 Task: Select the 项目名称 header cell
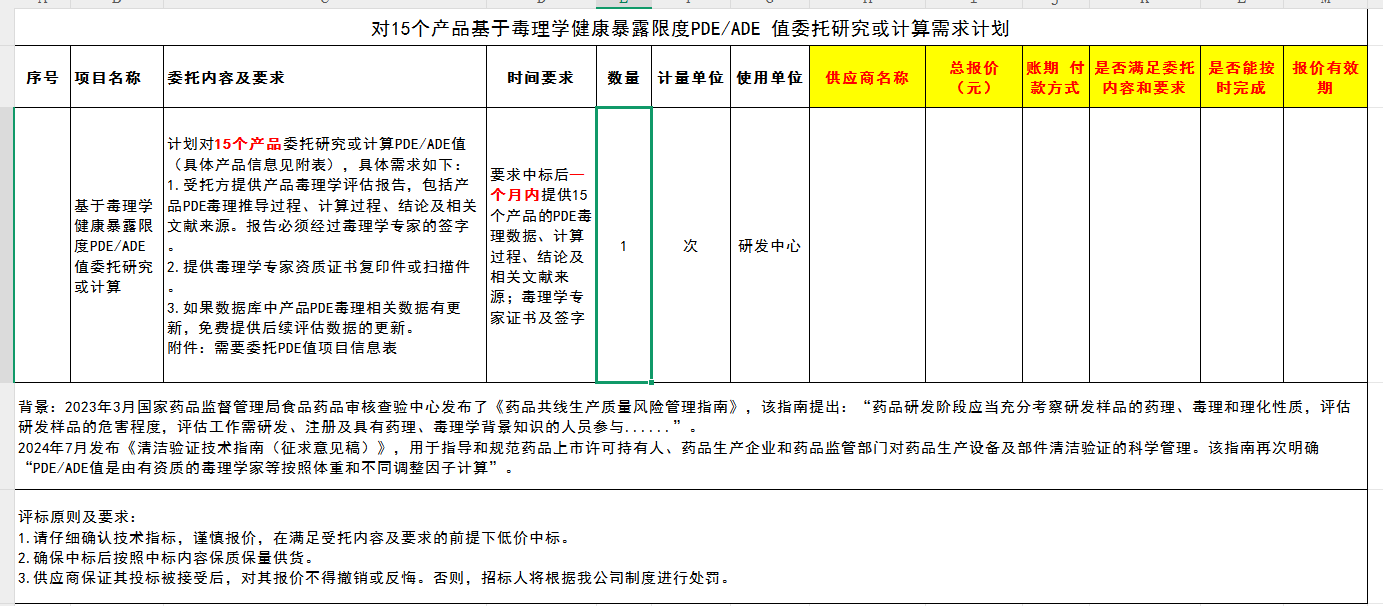pos(107,78)
